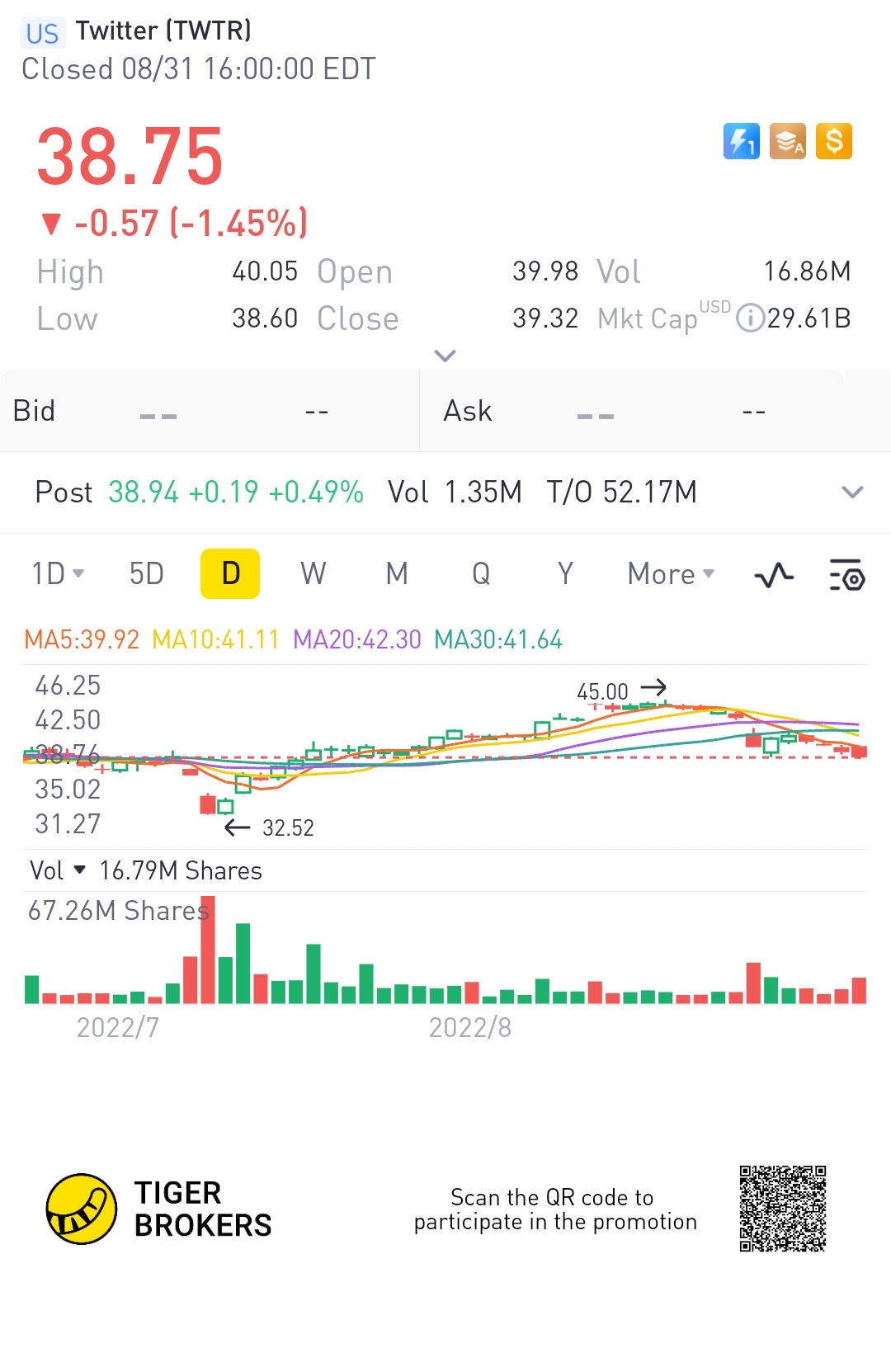
Task: Tap the High 40.05 value
Action: pos(265,271)
